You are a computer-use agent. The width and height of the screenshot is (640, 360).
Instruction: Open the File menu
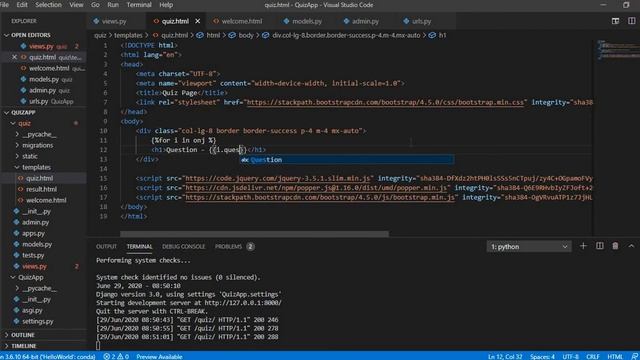click(4, 5)
